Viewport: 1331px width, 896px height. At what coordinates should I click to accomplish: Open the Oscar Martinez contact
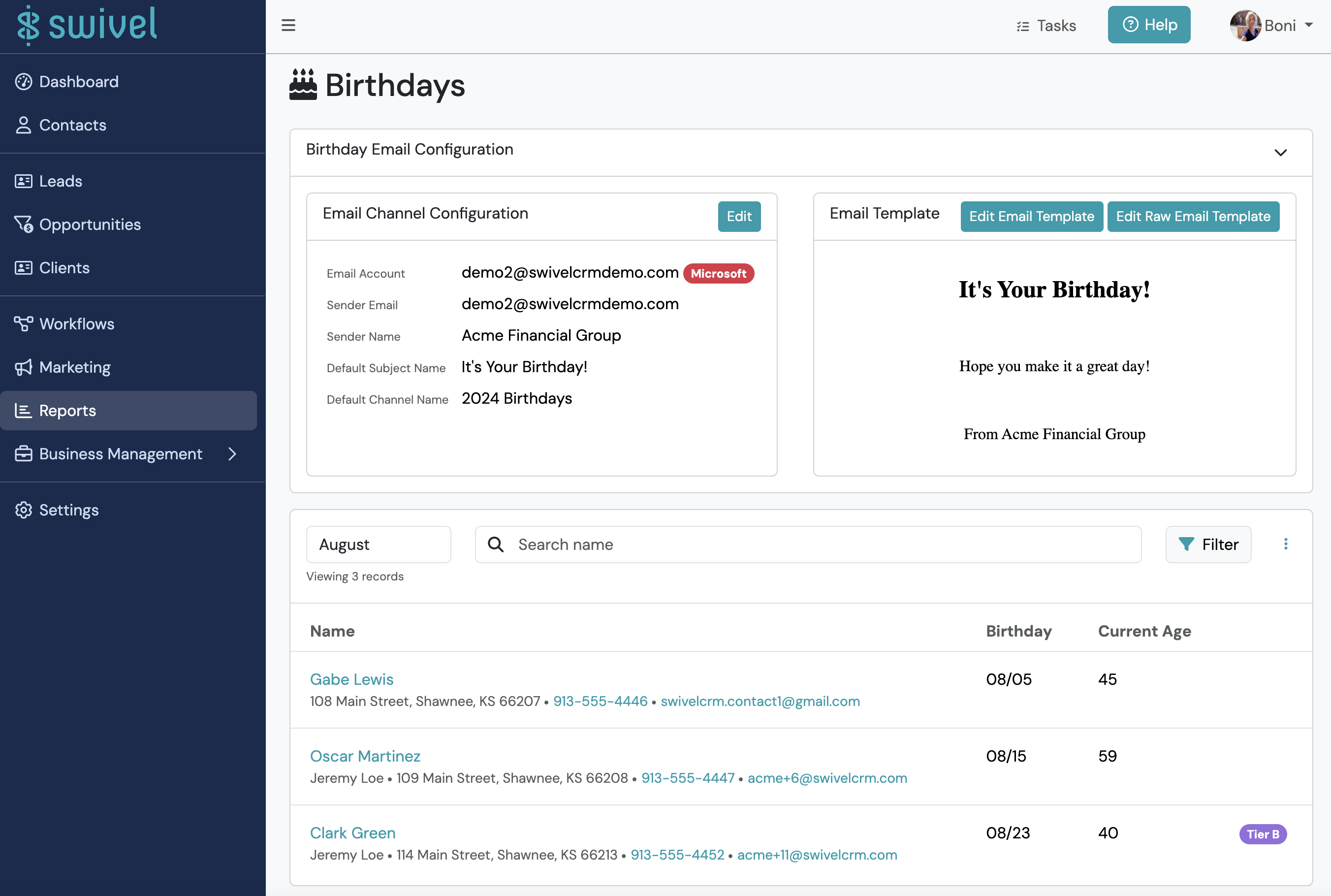(365, 757)
